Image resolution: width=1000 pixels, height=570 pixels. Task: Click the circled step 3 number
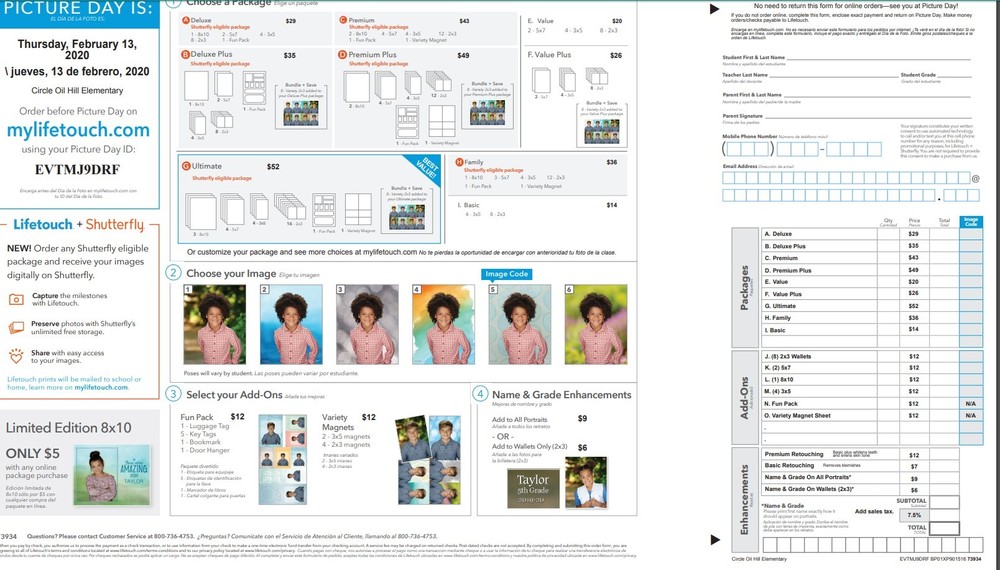(x=173, y=394)
